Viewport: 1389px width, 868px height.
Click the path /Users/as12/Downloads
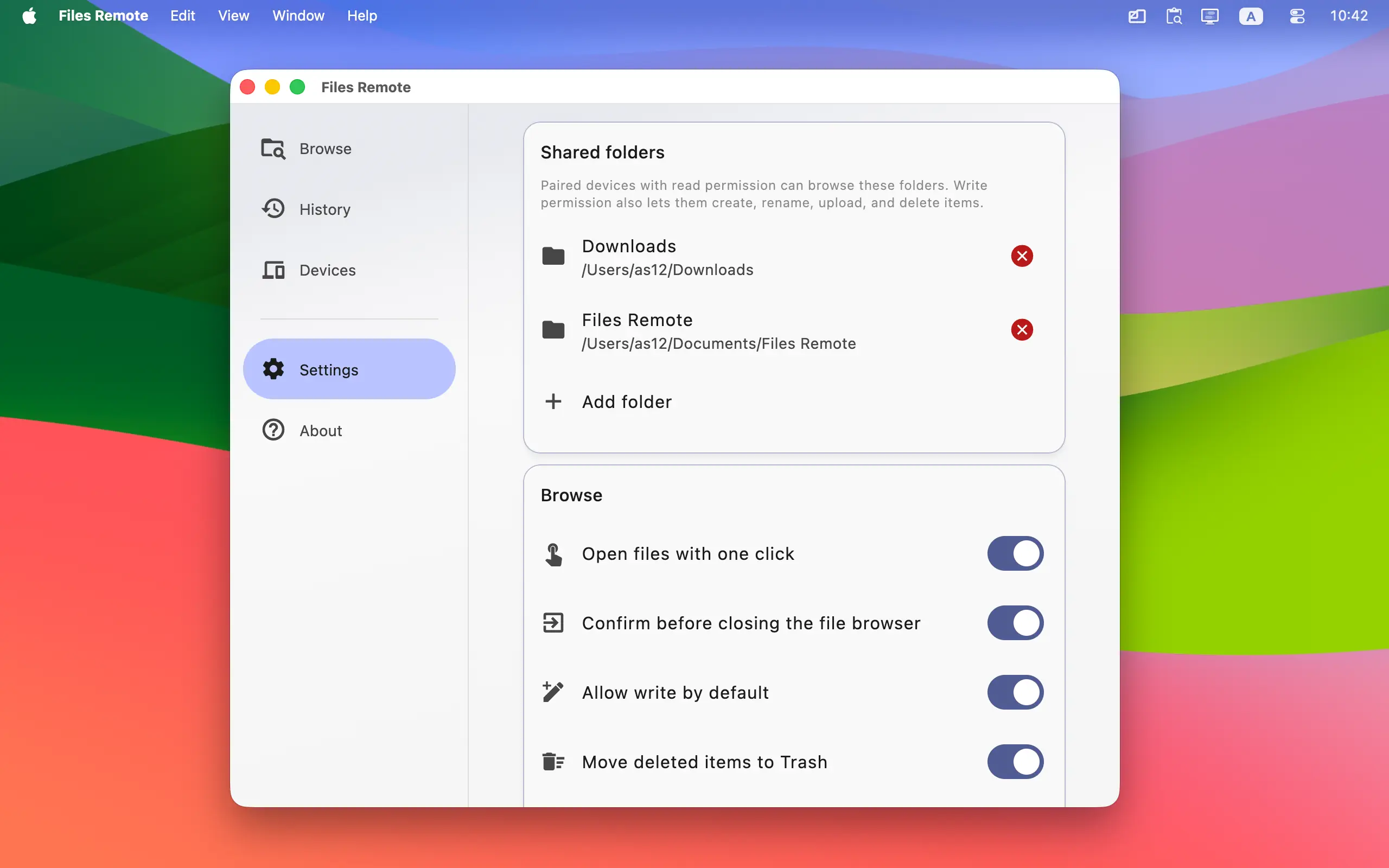tap(667, 270)
